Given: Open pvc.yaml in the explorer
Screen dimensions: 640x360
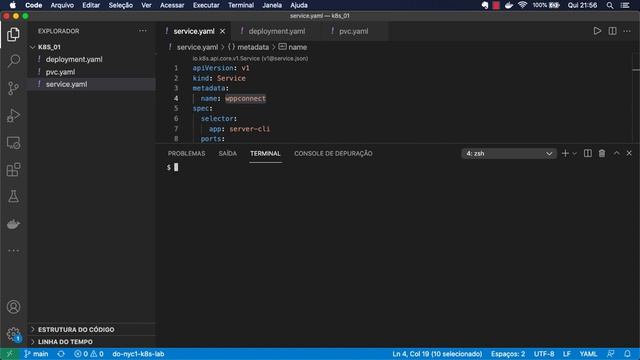Looking at the screenshot, I should (x=60, y=72).
